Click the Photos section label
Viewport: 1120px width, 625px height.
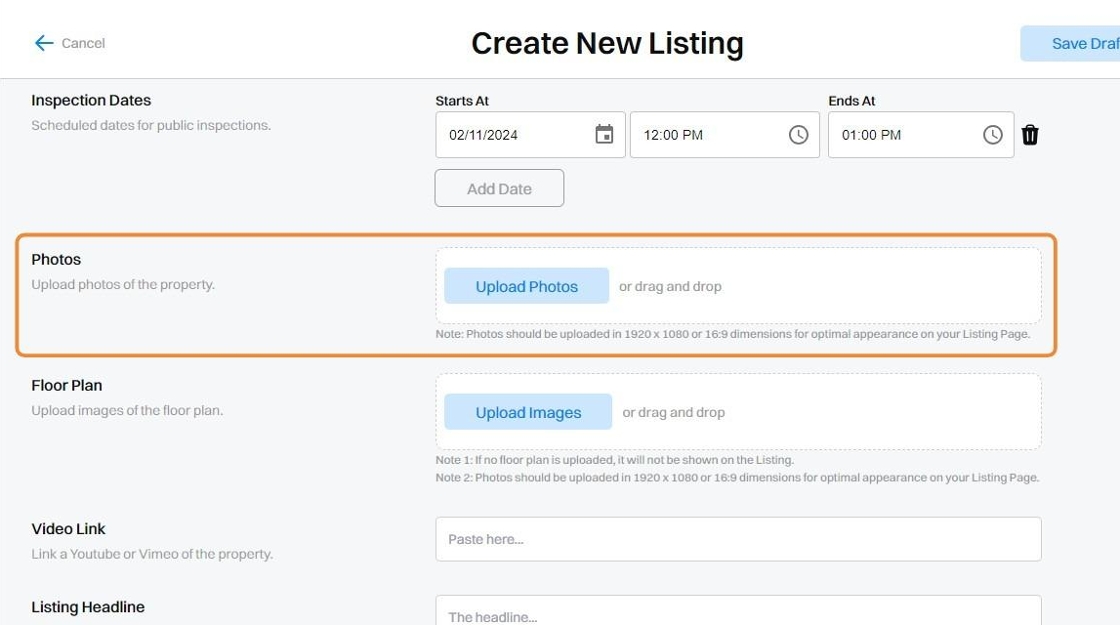click(x=56, y=260)
